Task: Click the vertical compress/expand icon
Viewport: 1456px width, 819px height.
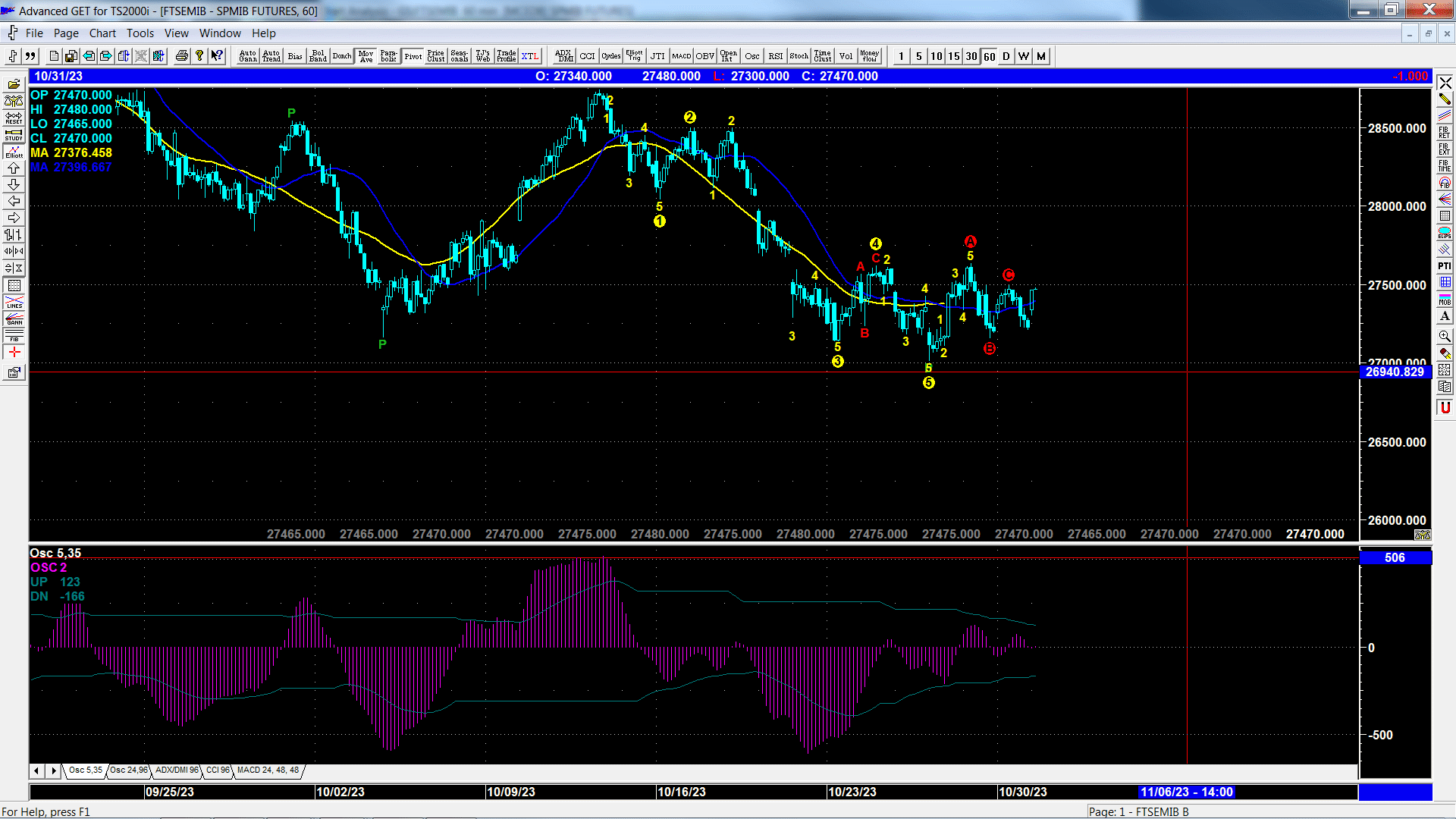Action: pyautogui.click(x=14, y=268)
